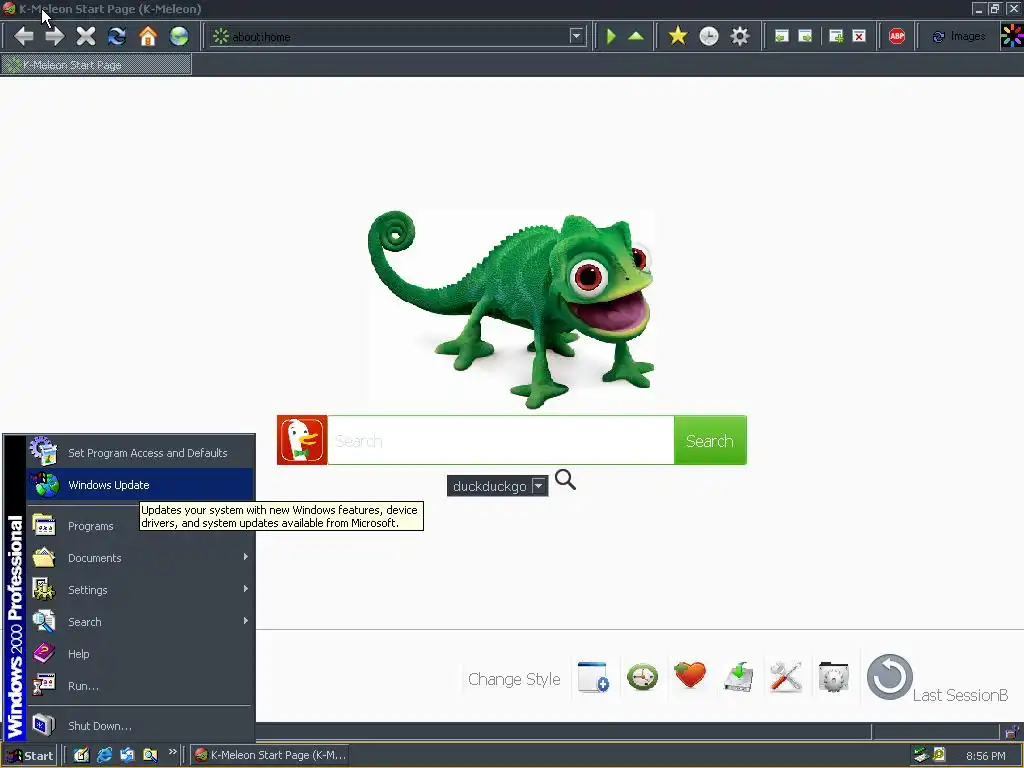Switch to the previous tab icon

[x=781, y=36]
